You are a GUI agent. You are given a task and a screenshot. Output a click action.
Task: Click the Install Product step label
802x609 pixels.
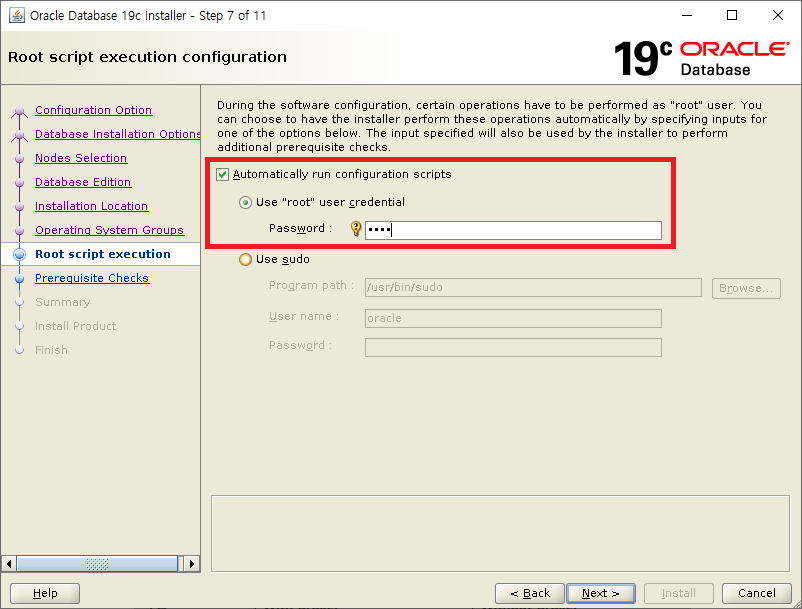75,326
